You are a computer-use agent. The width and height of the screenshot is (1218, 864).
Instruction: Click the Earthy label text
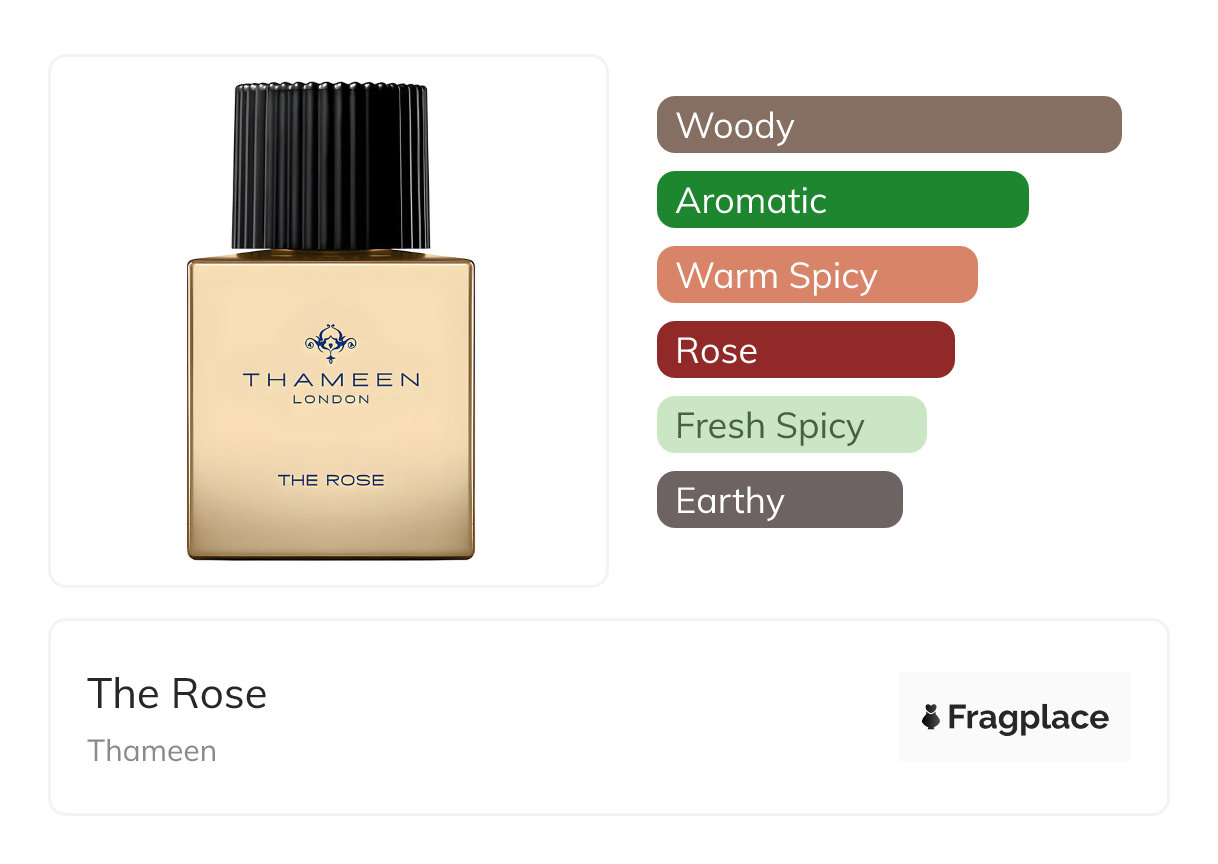point(730,501)
